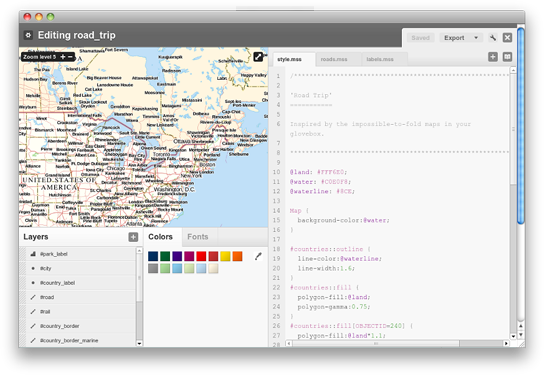The height and width of the screenshot is (375, 544).
Task: Select the red color swatch
Action: click(201, 256)
